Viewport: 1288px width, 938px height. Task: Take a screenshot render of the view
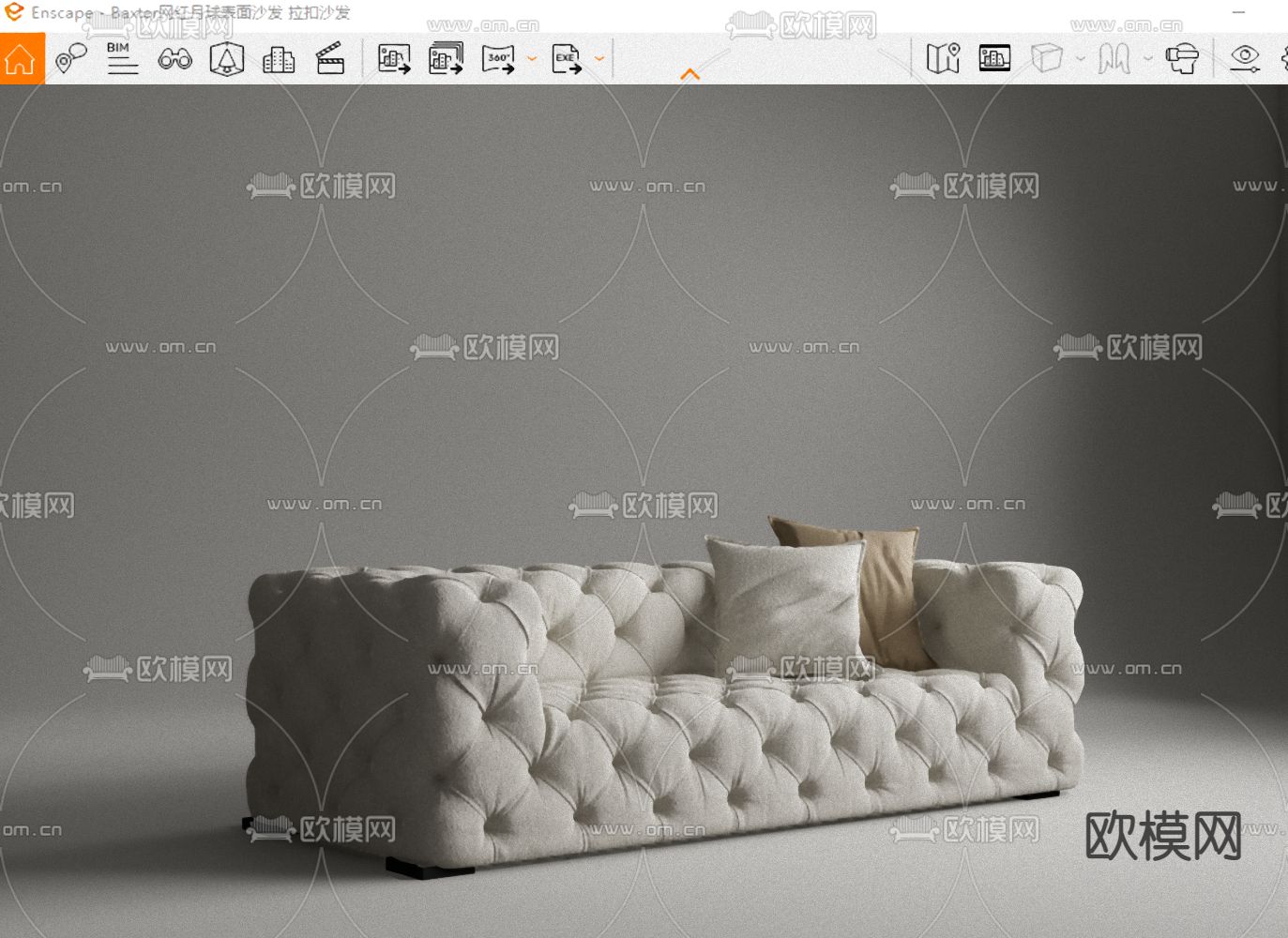point(394,59)
